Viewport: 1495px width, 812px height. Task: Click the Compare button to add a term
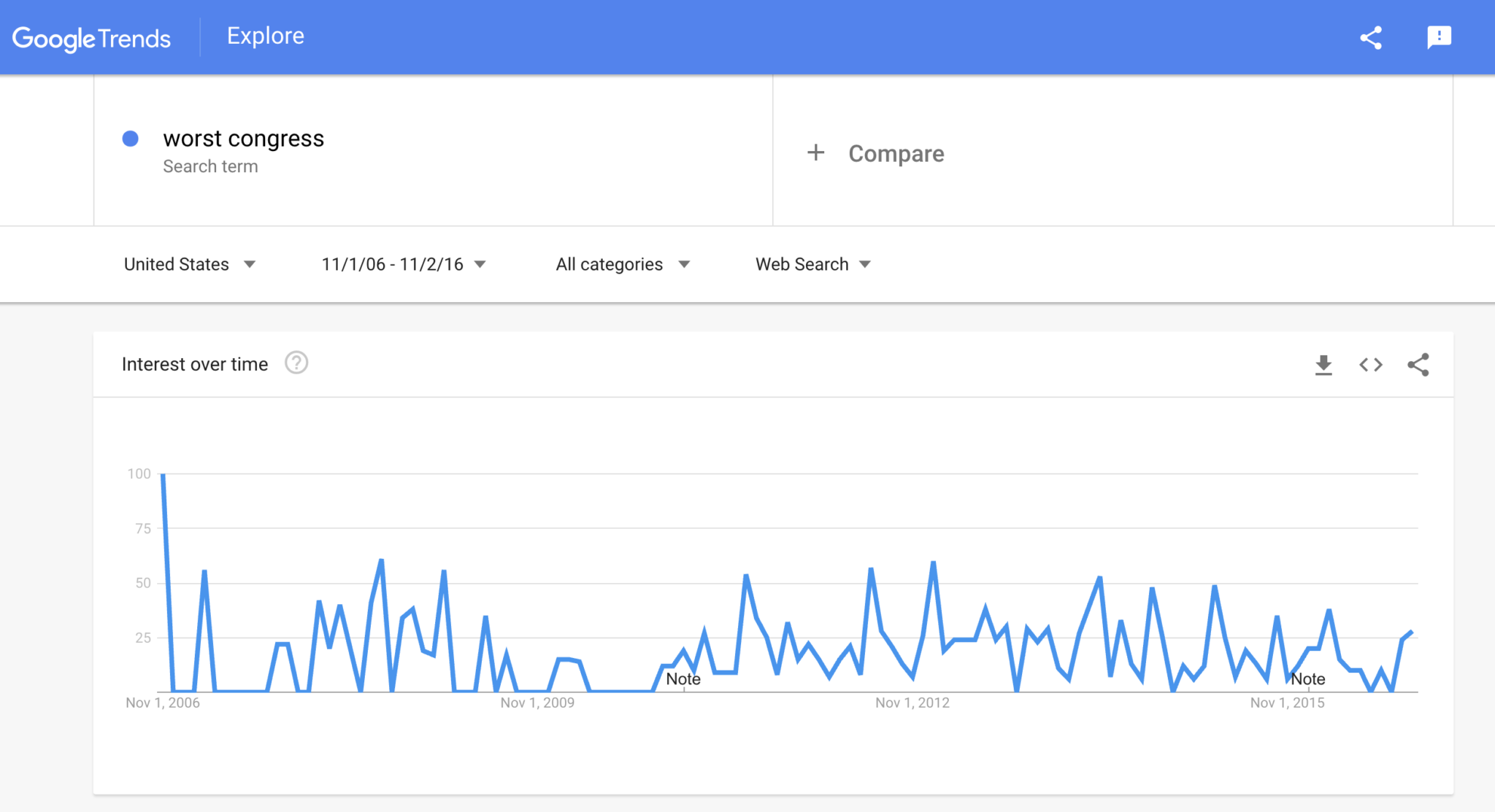pyautogui.click(x=896, y=154)
